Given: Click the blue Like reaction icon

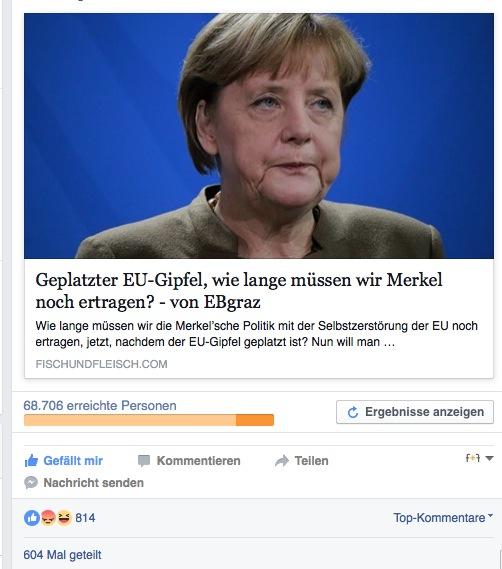Looking at the screenshot, I should click(32, 518).
